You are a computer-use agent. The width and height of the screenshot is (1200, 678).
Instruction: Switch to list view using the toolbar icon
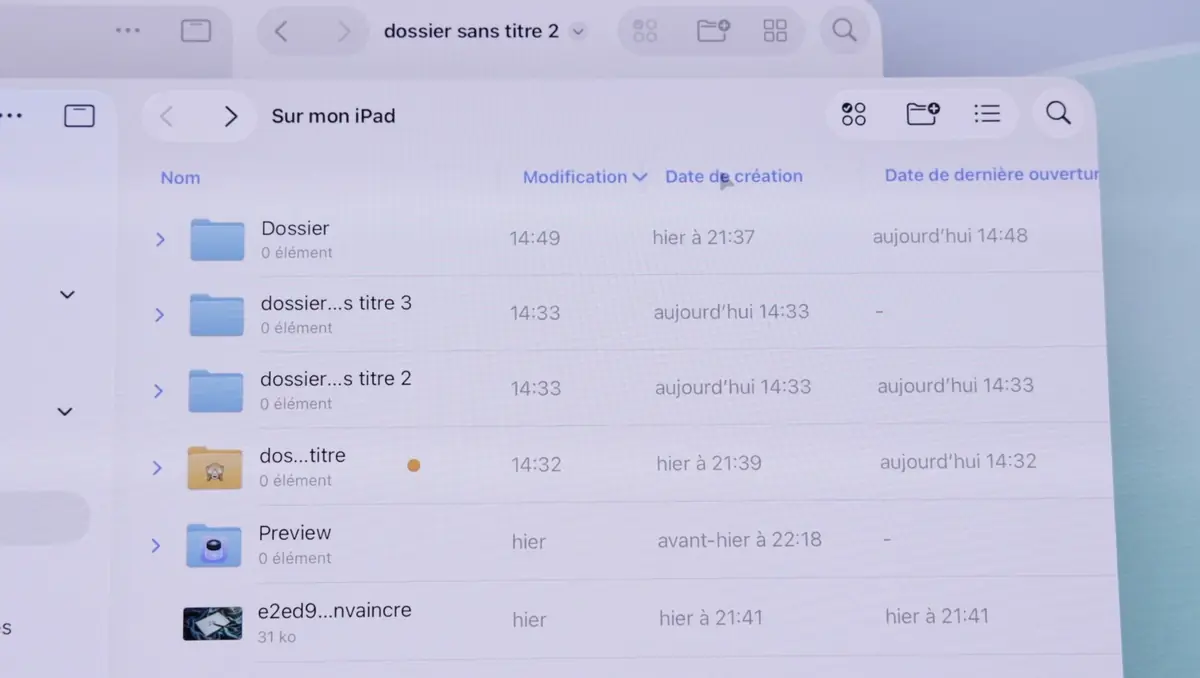pos(987,113)
